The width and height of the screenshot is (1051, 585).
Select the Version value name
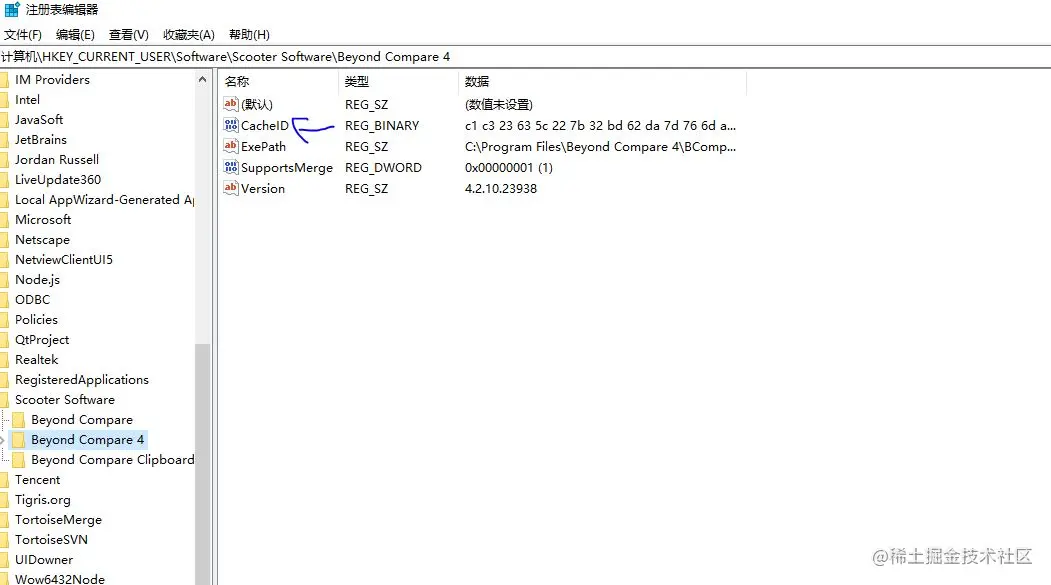(263, 188)
